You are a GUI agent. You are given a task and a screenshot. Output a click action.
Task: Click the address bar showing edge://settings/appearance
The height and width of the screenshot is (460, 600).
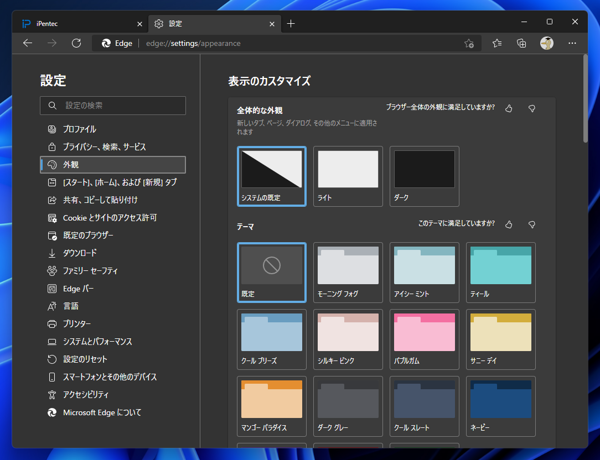pyautogui.click(x=287, y=43)
